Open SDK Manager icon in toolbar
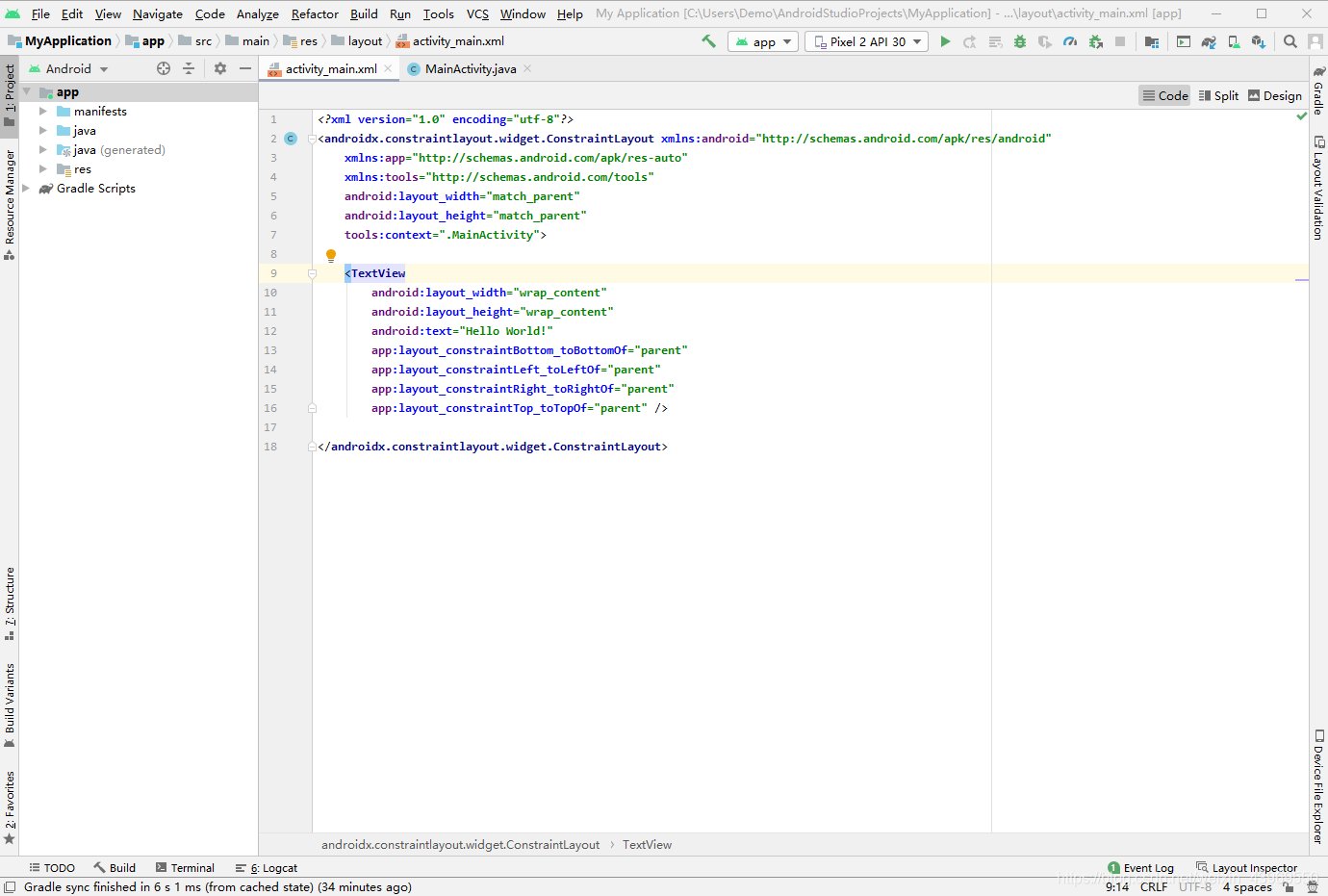 (x=1259, y=41)
